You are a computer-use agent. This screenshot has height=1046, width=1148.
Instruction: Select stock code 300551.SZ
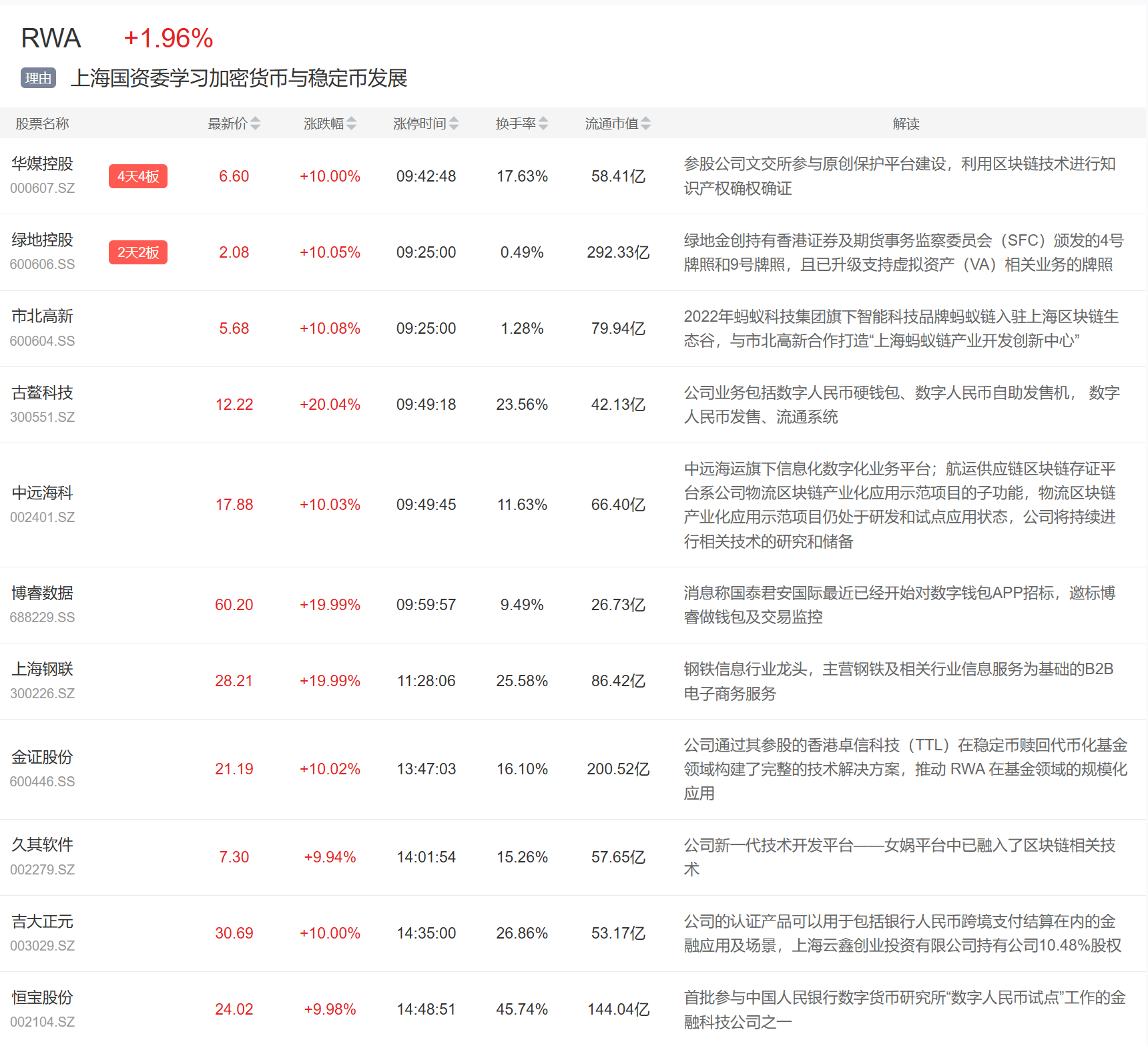[x=42, y=417]
